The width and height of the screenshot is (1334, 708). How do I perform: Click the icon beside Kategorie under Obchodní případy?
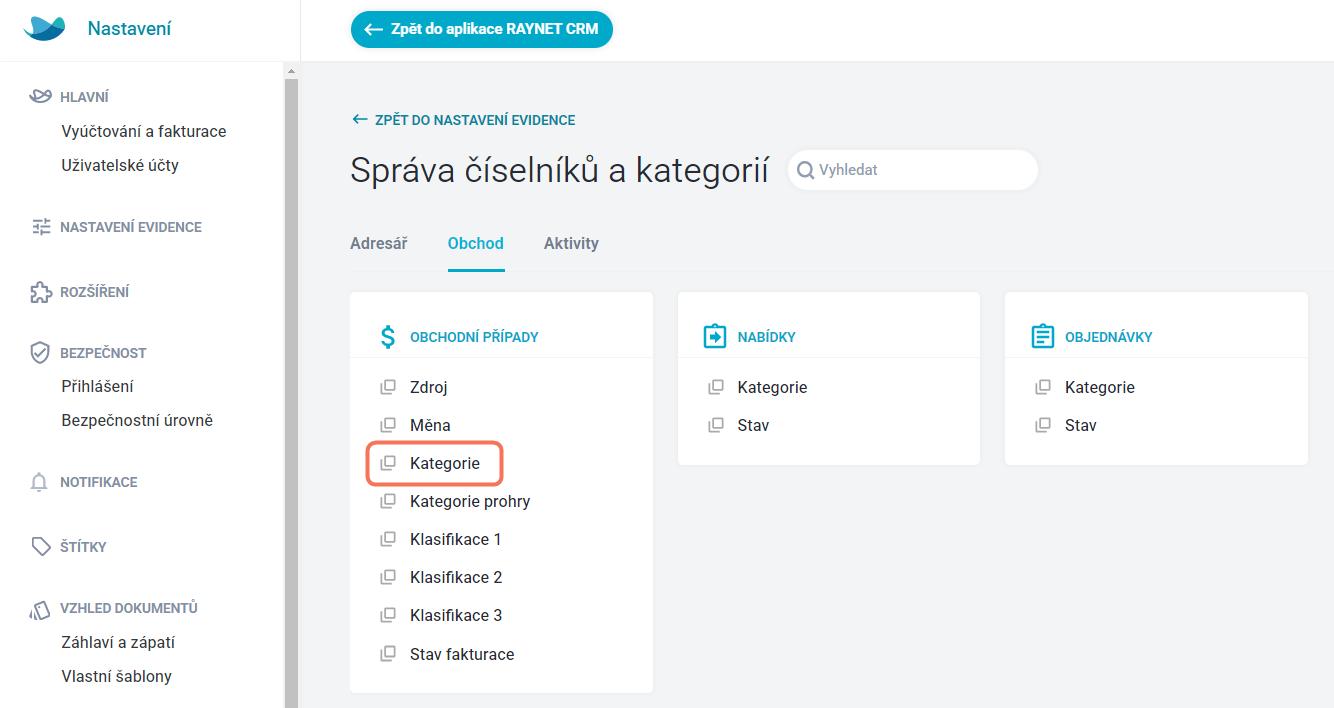[388, 463]
